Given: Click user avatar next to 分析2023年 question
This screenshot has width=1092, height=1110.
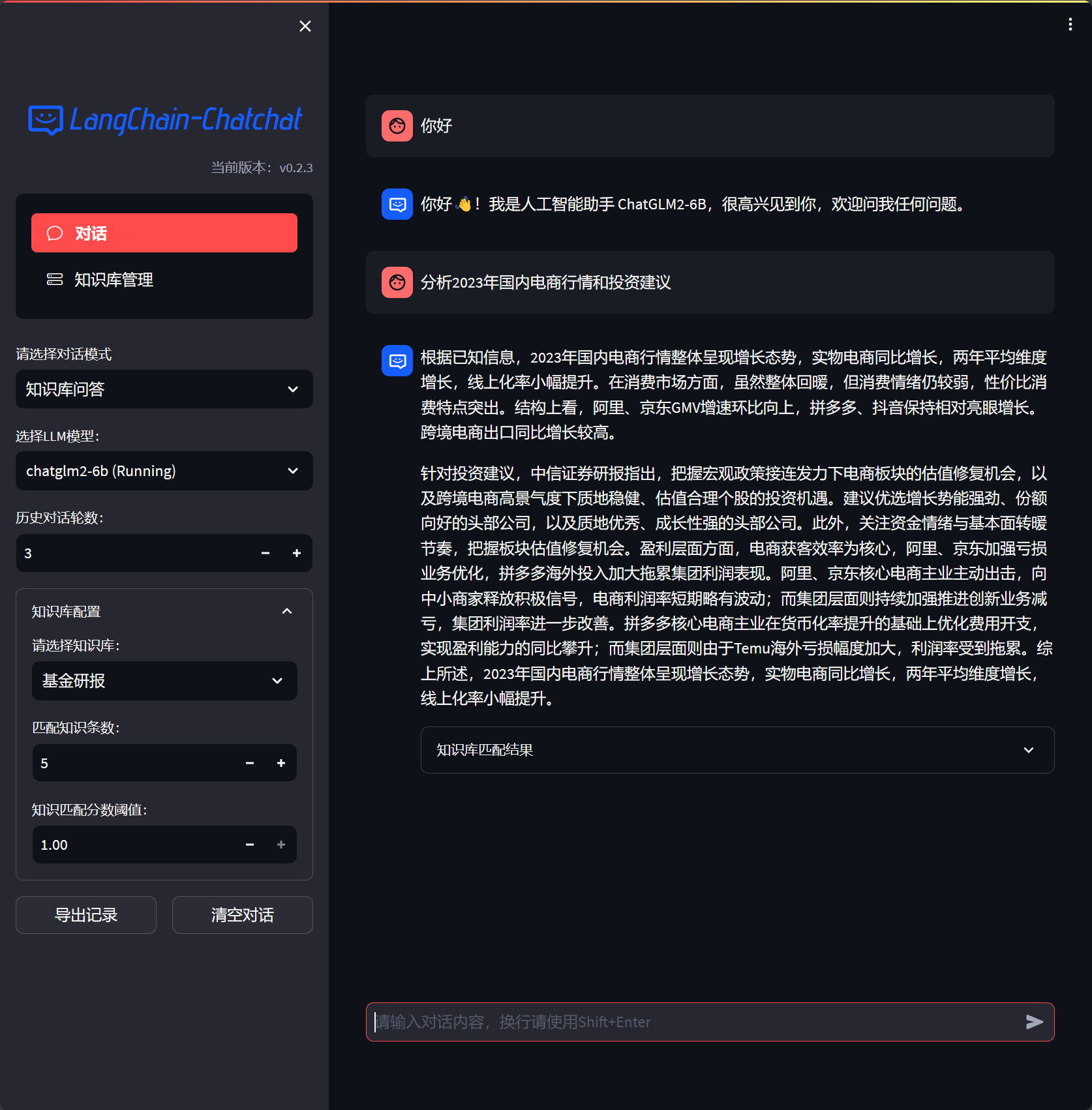Looking at the screenshot, I should pos(397,282).
